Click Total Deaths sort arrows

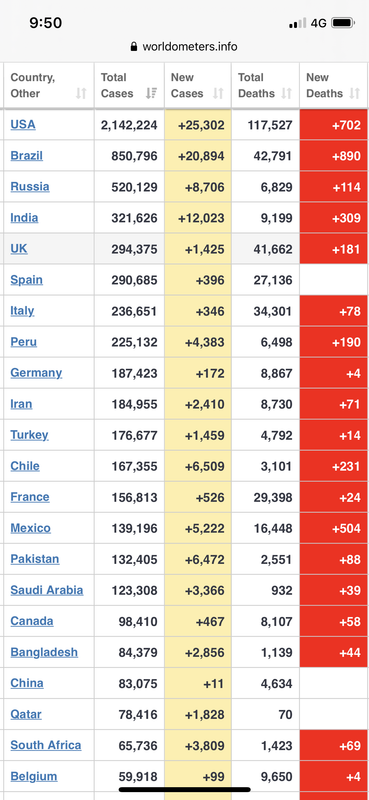click(x=286, y=93)
